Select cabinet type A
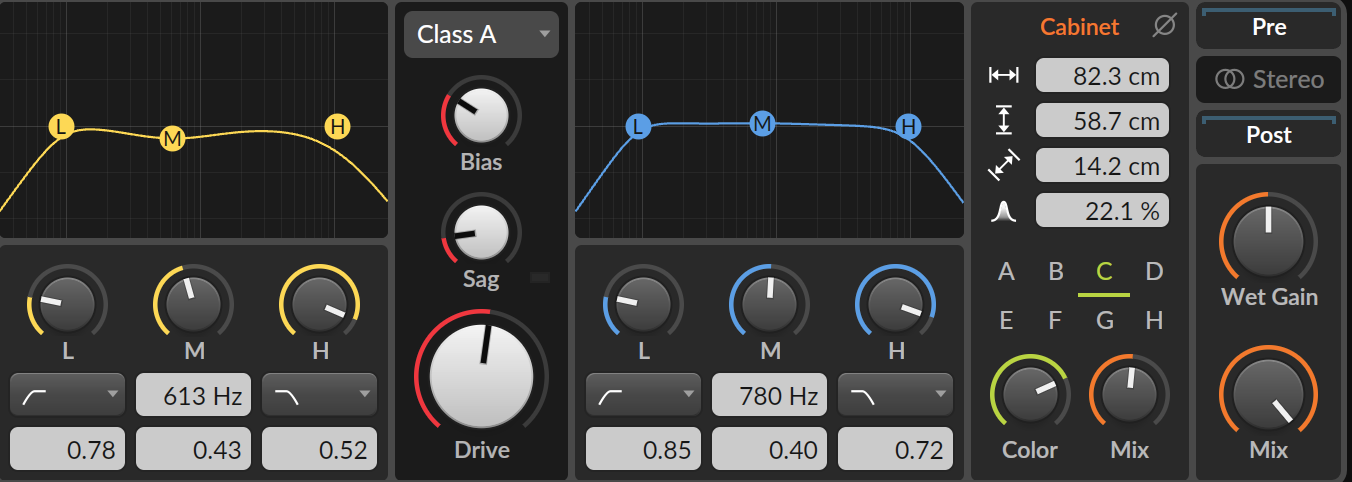The image size is (1352, 482). point(1007,271)
